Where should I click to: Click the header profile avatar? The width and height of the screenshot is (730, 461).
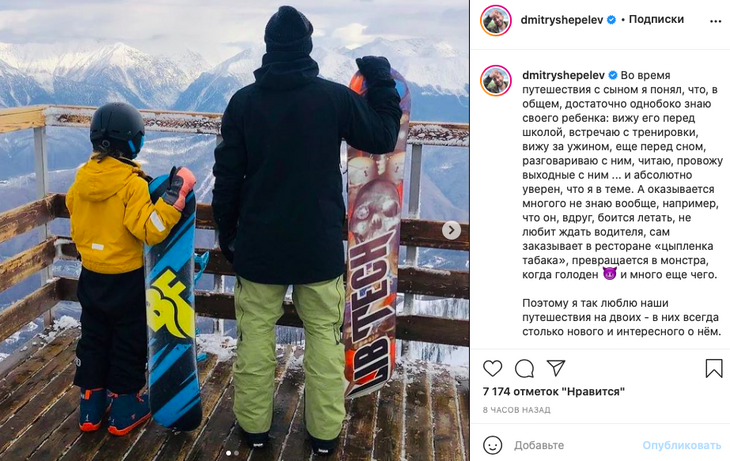(x=496, y=20)
